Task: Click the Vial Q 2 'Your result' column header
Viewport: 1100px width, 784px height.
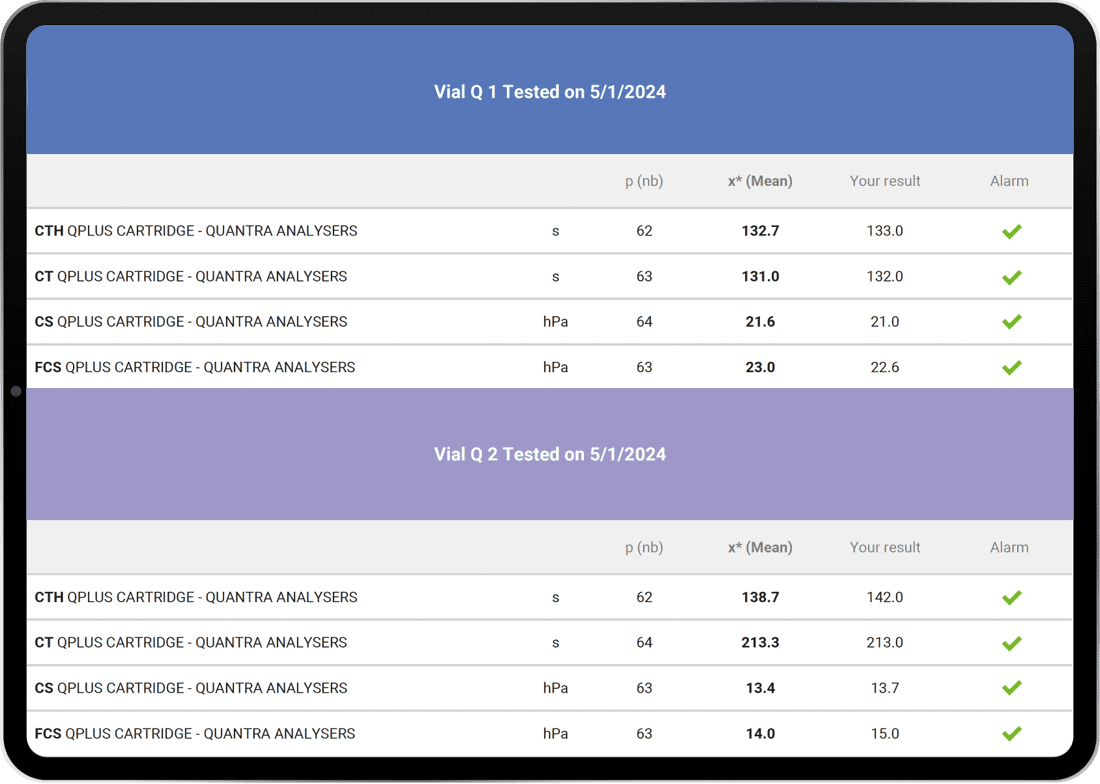Action: (885, 548)
